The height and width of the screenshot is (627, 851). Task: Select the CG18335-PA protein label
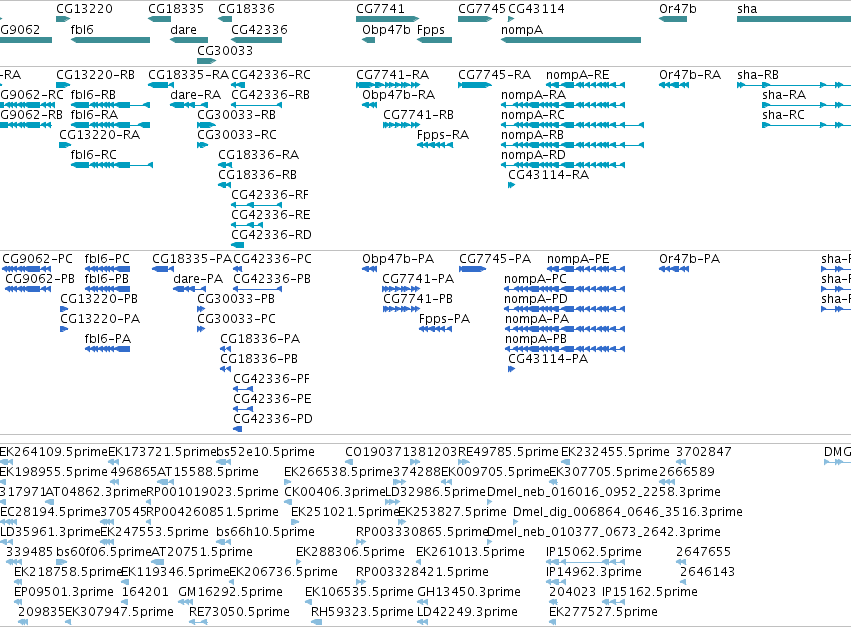coord(192,258)
